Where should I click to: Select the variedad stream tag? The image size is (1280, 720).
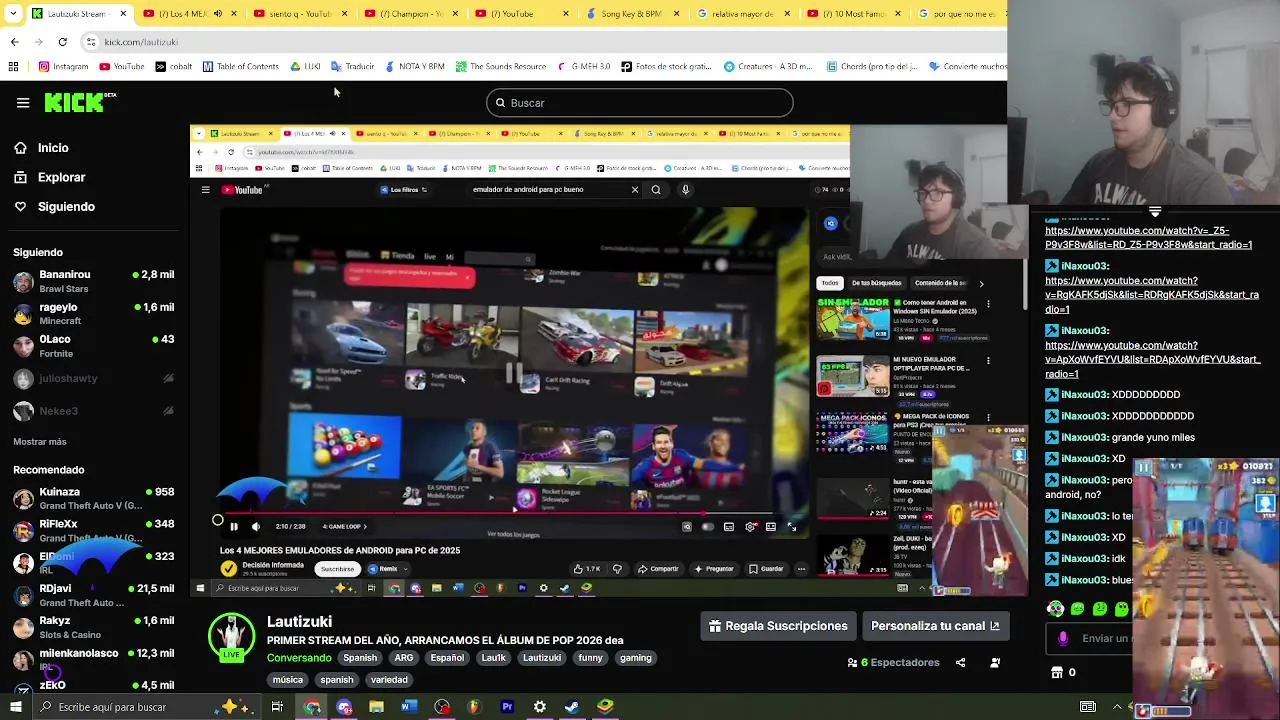tap(389, 680)
